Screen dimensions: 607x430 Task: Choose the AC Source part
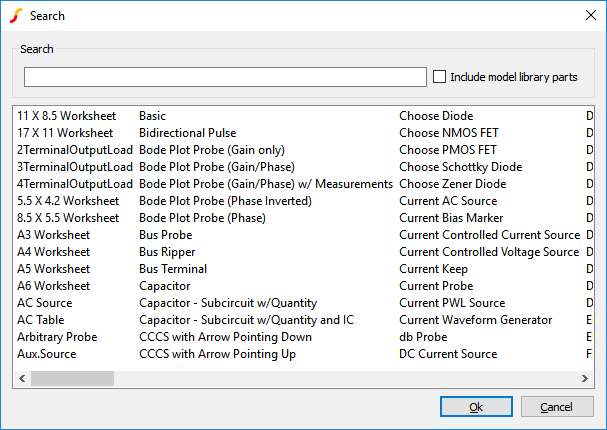pyautogui.click(x=45, y=303)
